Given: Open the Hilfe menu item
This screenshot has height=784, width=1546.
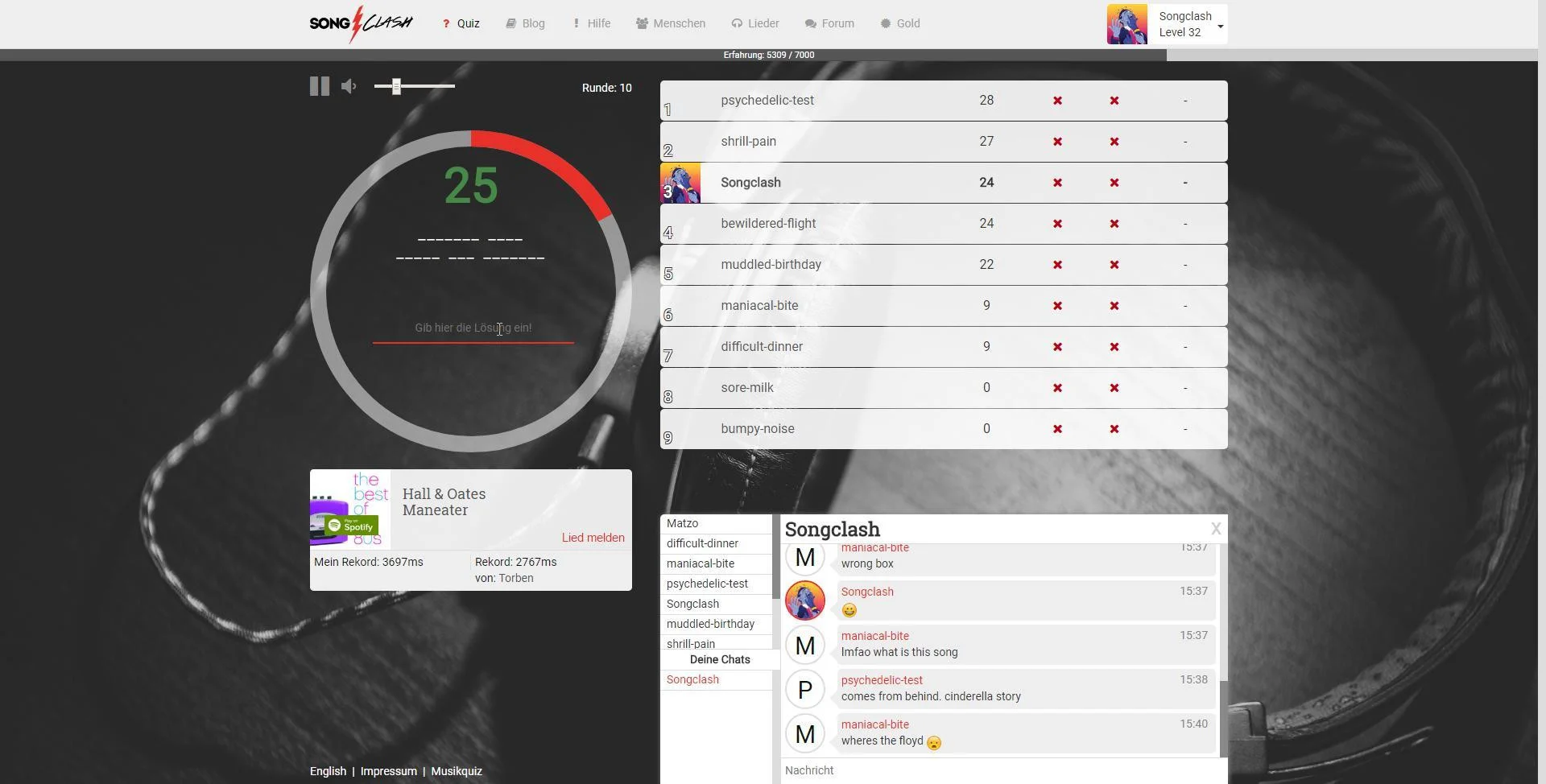Looking at the screenshot, I should [x=591, y=23].
